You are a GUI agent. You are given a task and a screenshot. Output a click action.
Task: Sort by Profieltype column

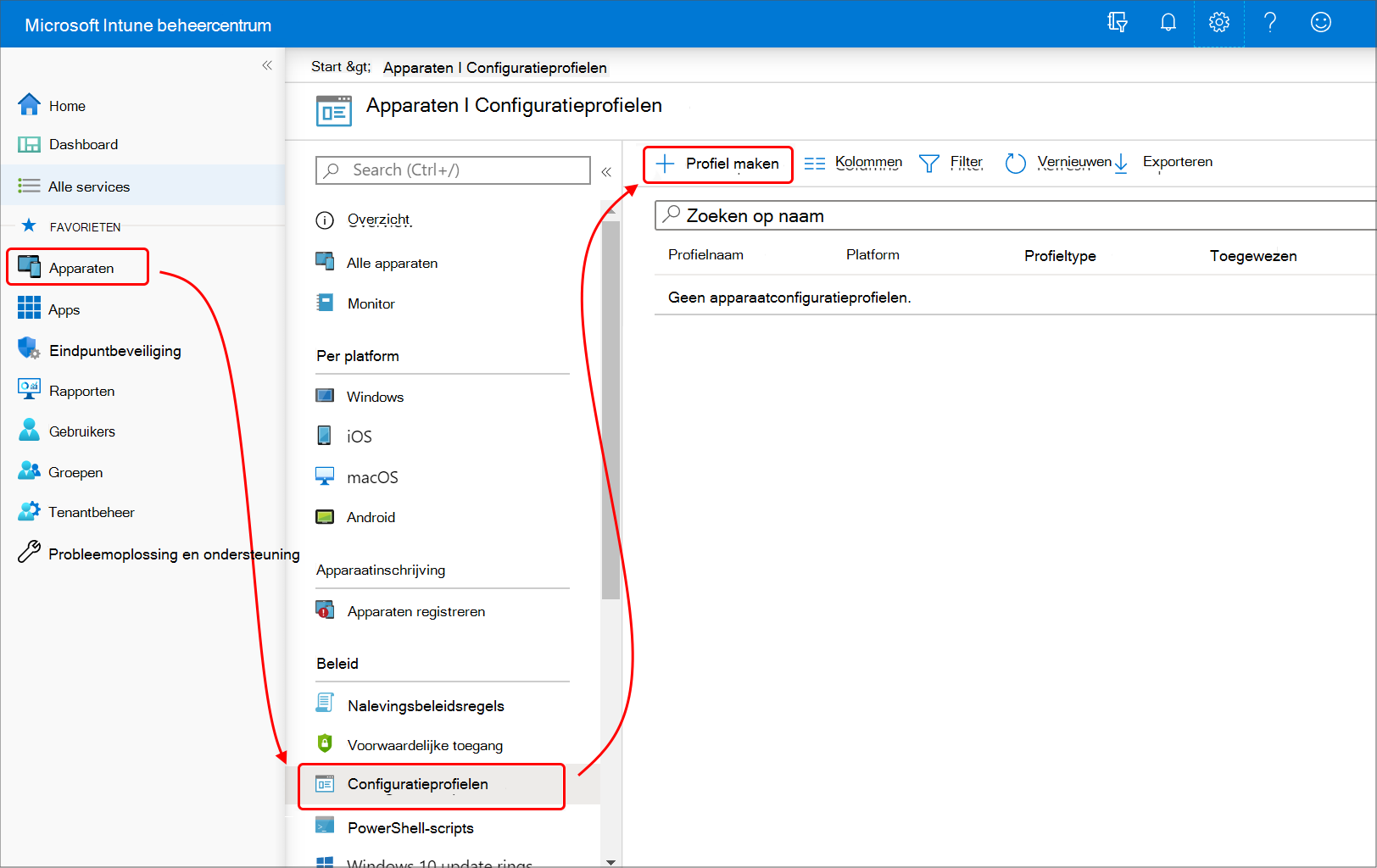(x=1060, y=256)
